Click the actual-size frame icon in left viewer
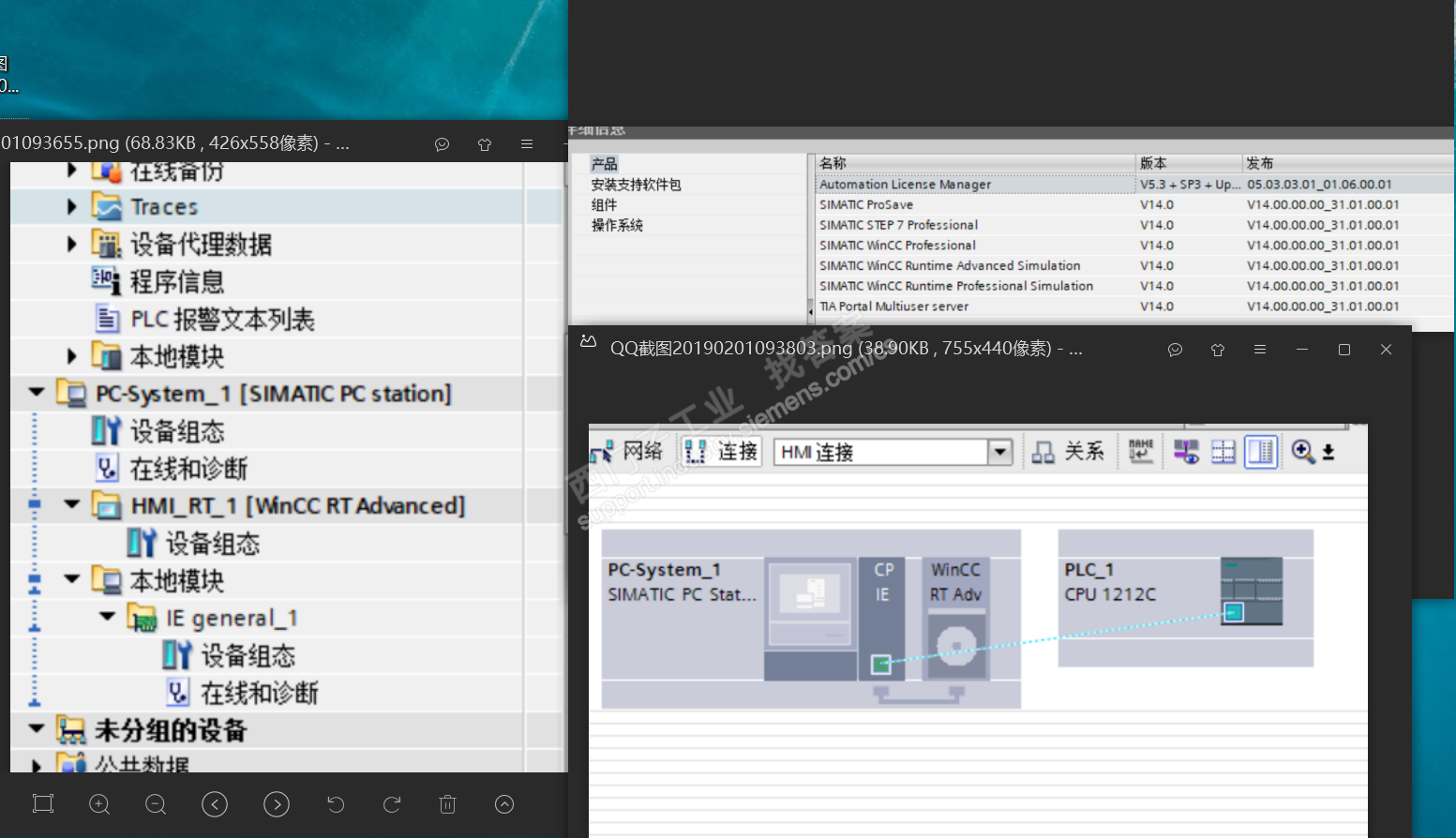This screenshot has width=1456, height=838. [43, 803]
